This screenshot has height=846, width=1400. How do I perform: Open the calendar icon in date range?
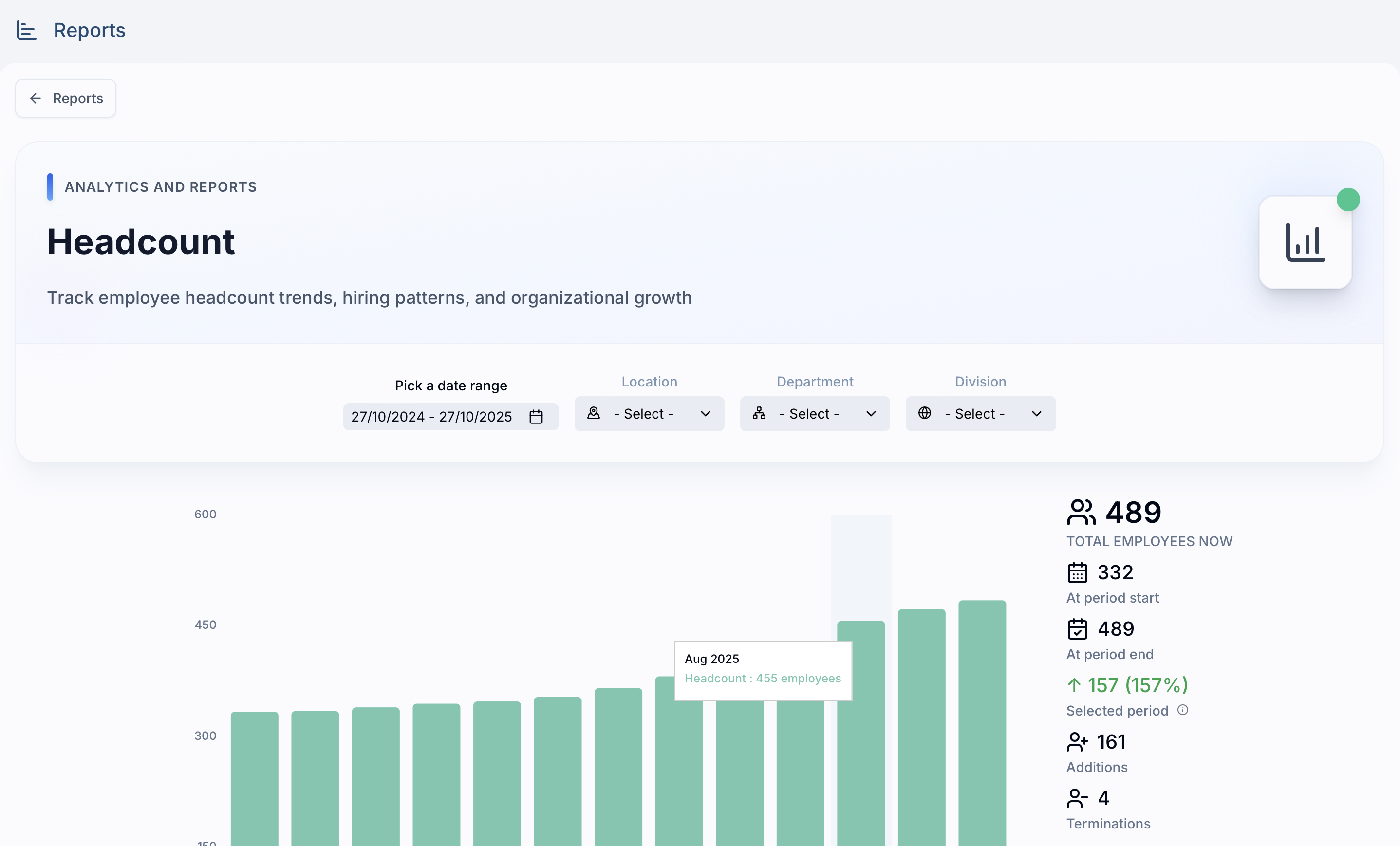tap(536, 417)
